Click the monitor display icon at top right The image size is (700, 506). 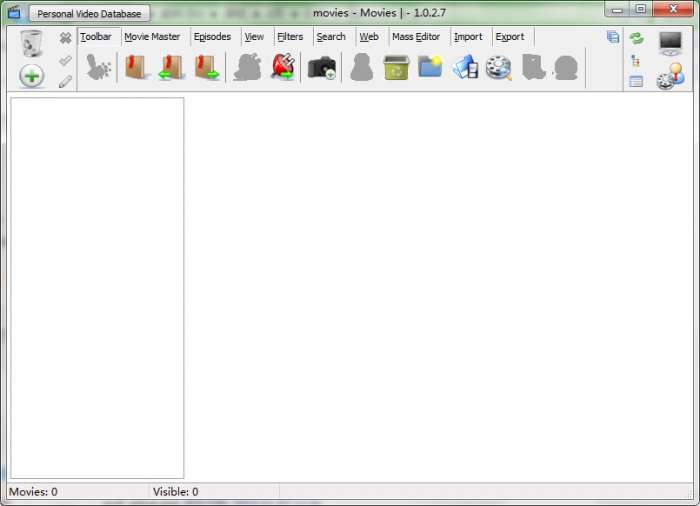pos(670,43)
